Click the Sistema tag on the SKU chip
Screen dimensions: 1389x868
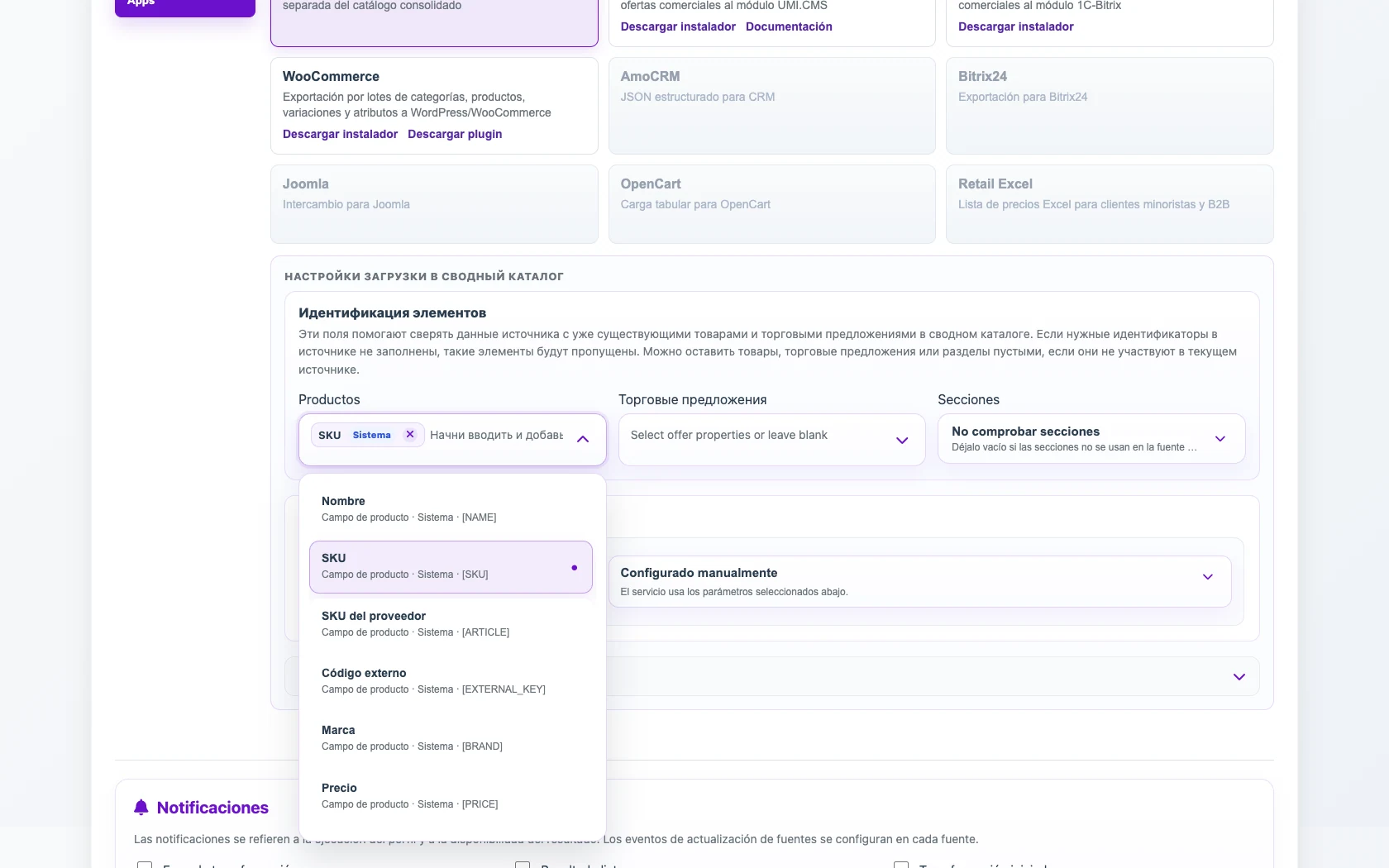click(x=371, y=435)
